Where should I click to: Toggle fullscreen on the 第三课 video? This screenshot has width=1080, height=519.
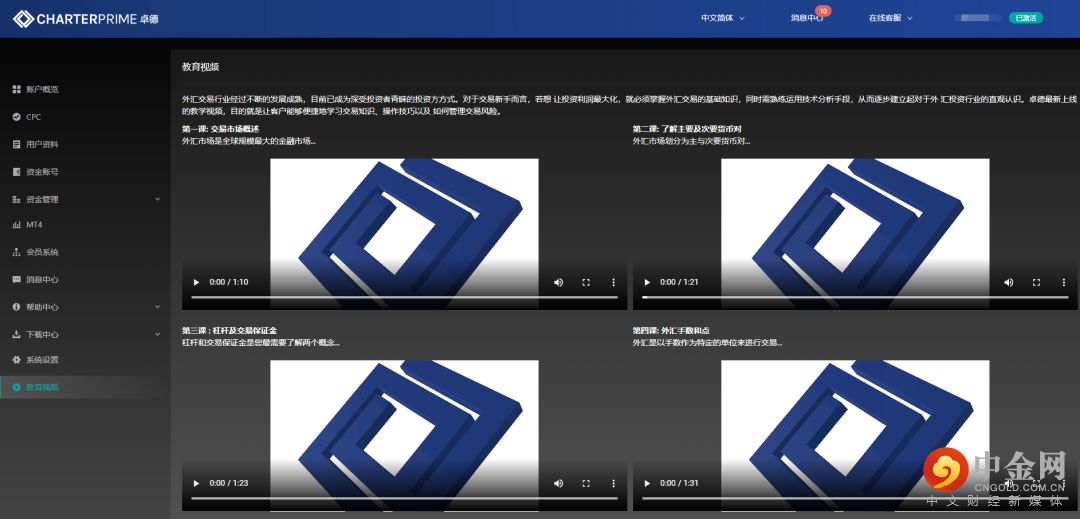tap(586, 483)
